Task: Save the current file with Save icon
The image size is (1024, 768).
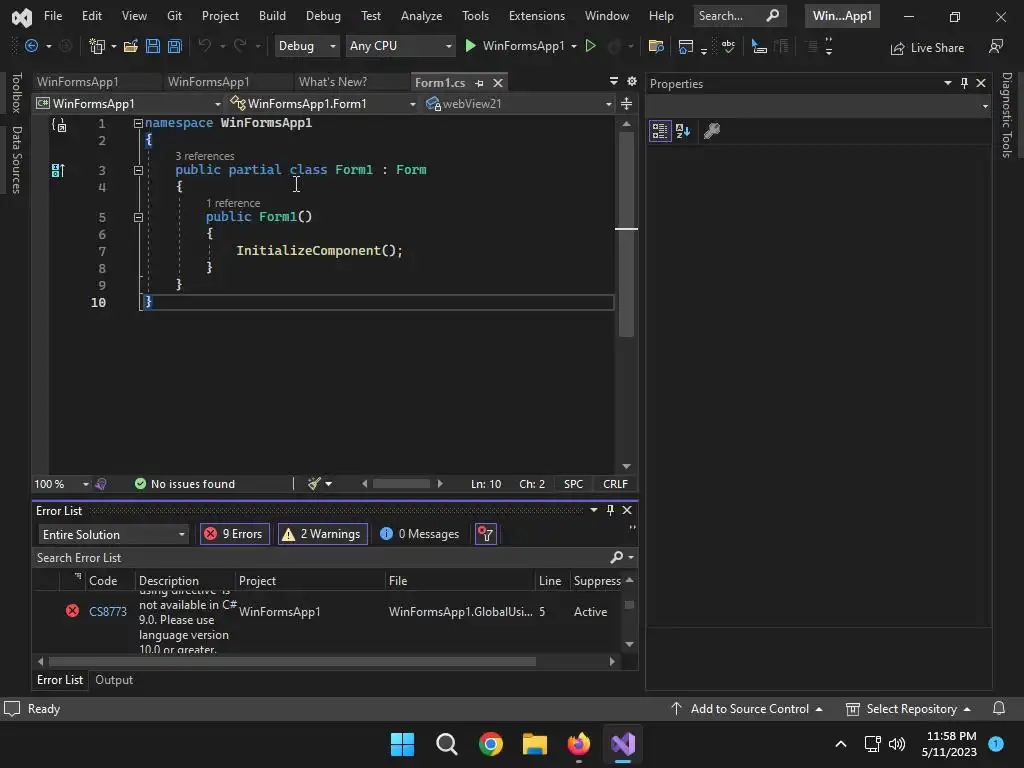Action: (x=153, y=46)
